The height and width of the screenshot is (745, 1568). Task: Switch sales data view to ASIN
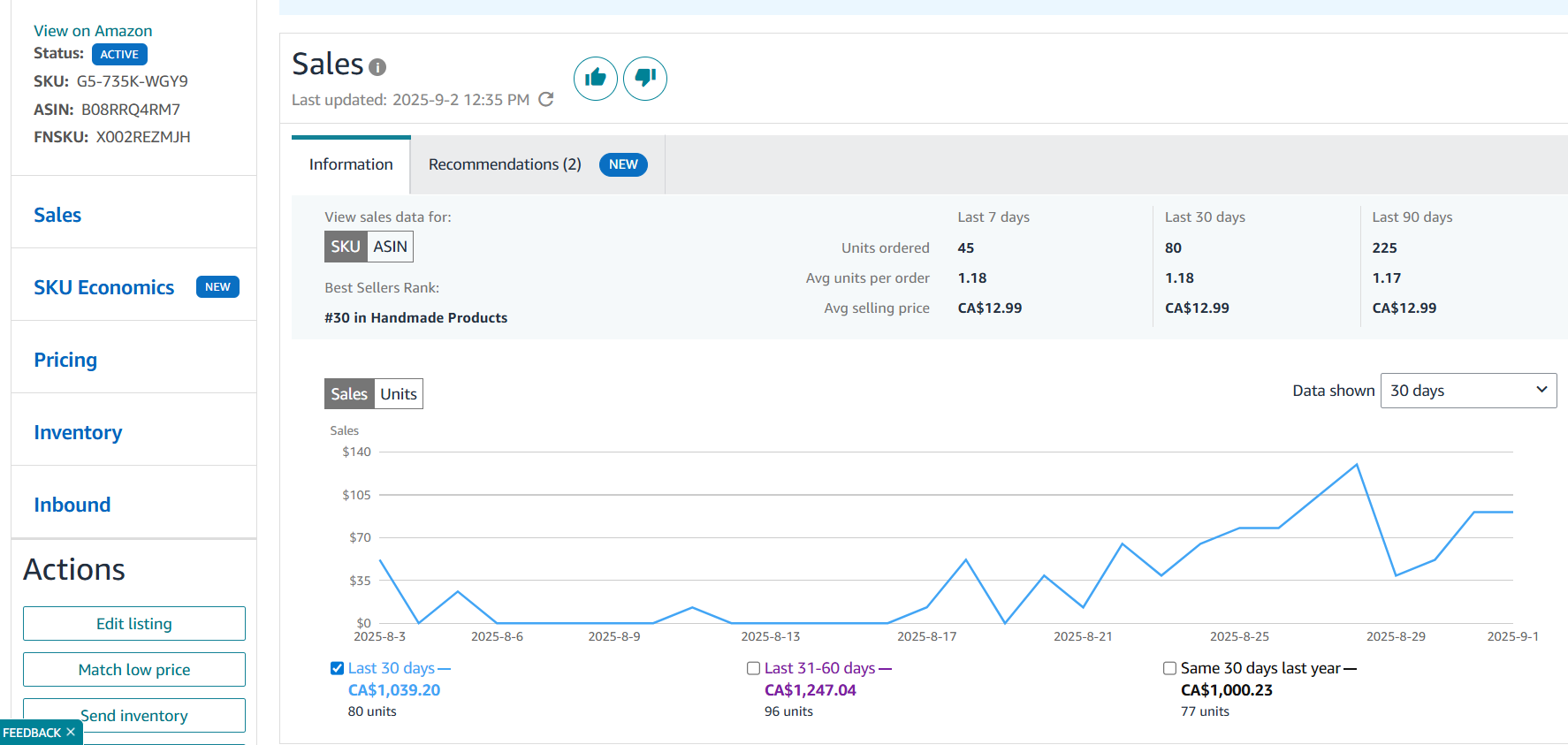(x=390, y=247)
